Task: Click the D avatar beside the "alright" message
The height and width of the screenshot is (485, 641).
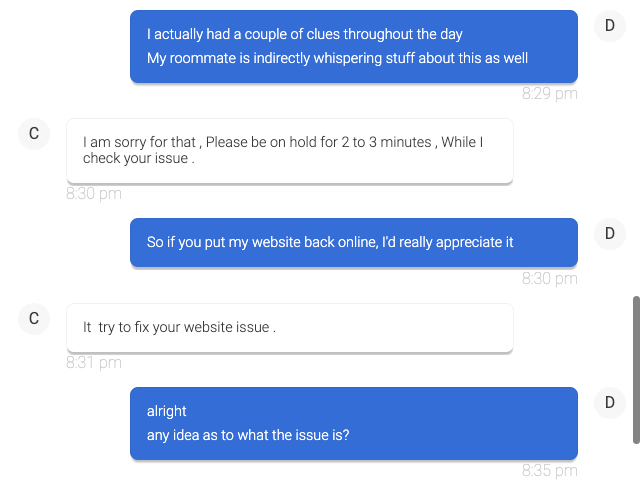Action: click(x=609, y=403)
